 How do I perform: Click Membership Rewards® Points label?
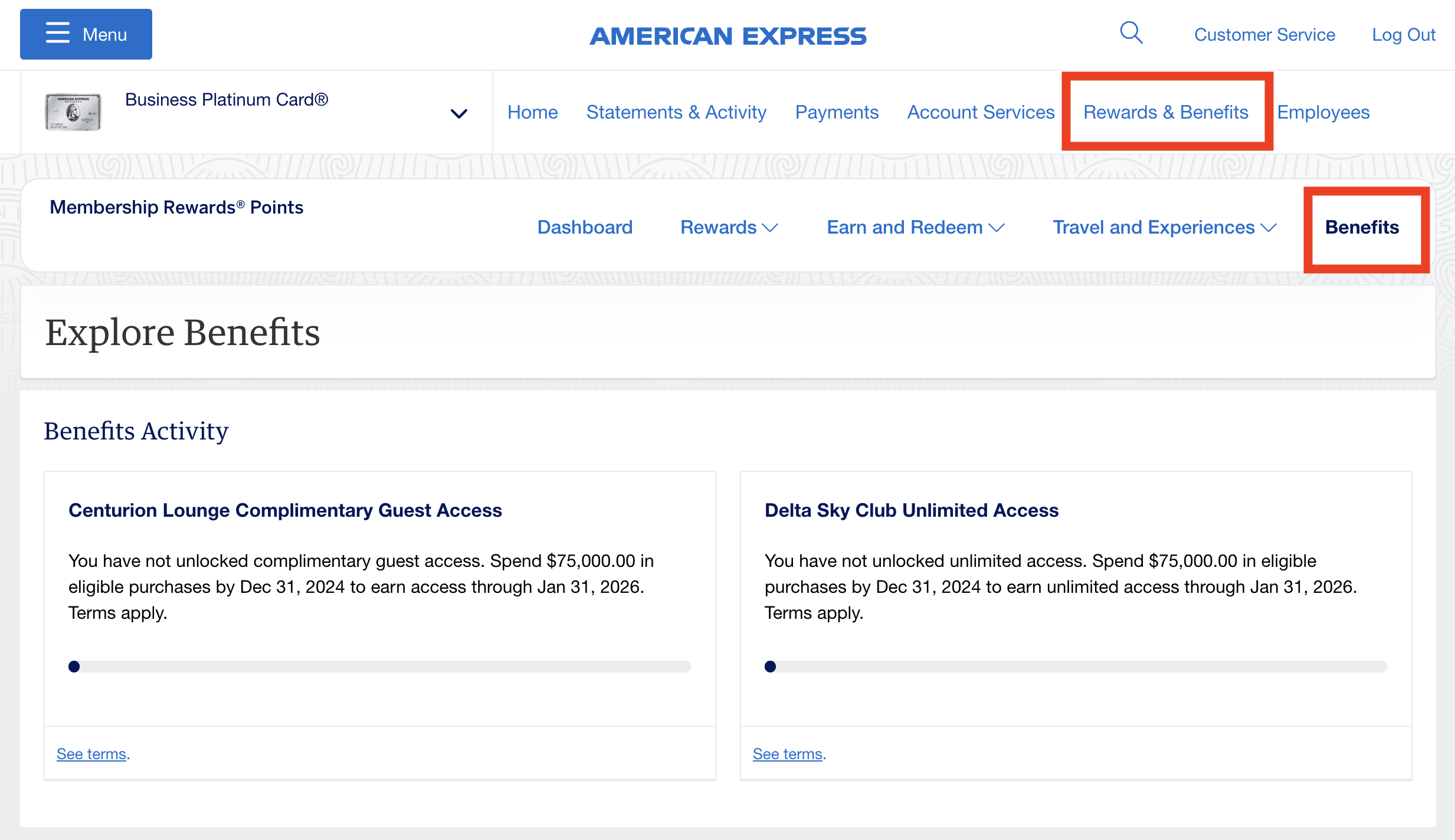pos(176,208)
